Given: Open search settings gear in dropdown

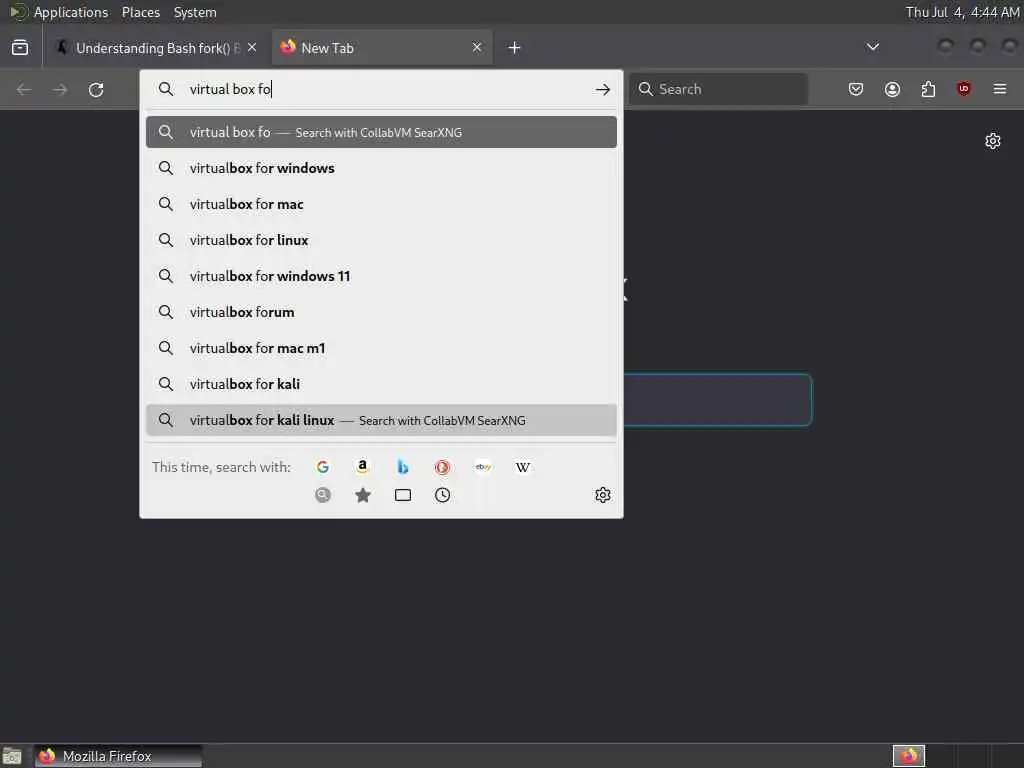Looking at the screenshot, I should pos(603,495).
